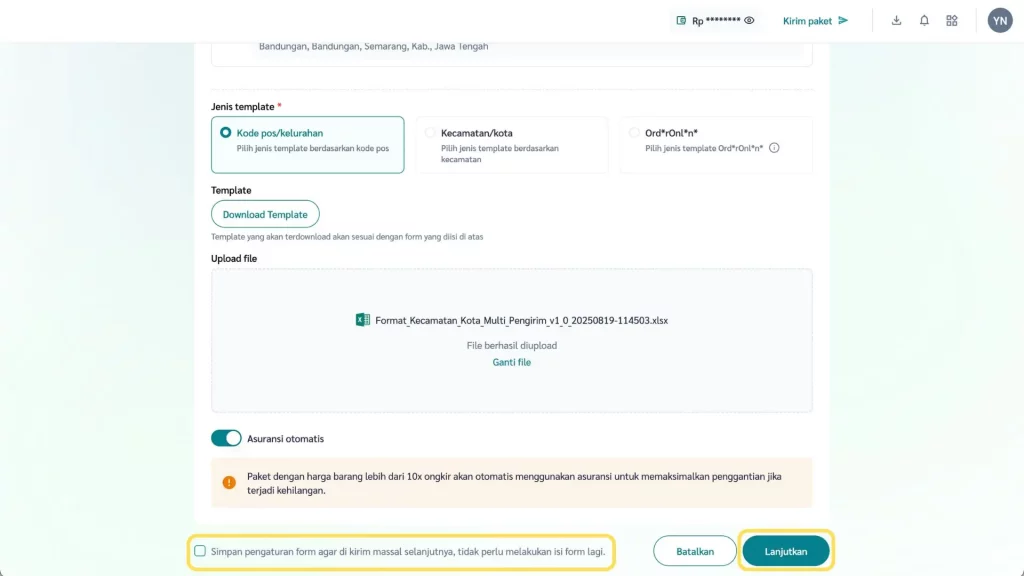Open the notification bell
The image size is (1024, 576).
click(x=924, y=21)
